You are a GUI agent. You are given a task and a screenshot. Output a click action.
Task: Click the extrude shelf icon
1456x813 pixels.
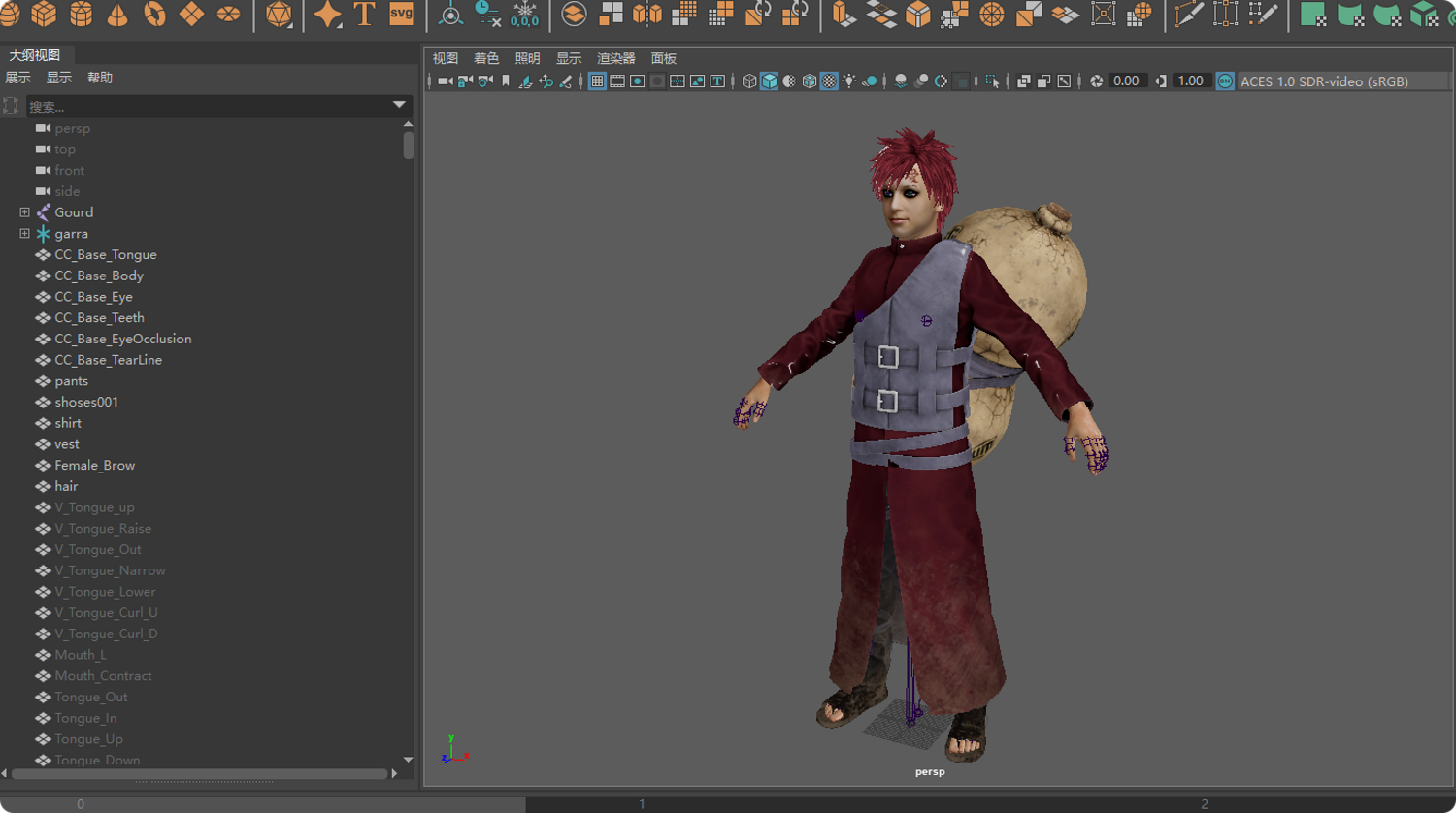pos(844,15)
